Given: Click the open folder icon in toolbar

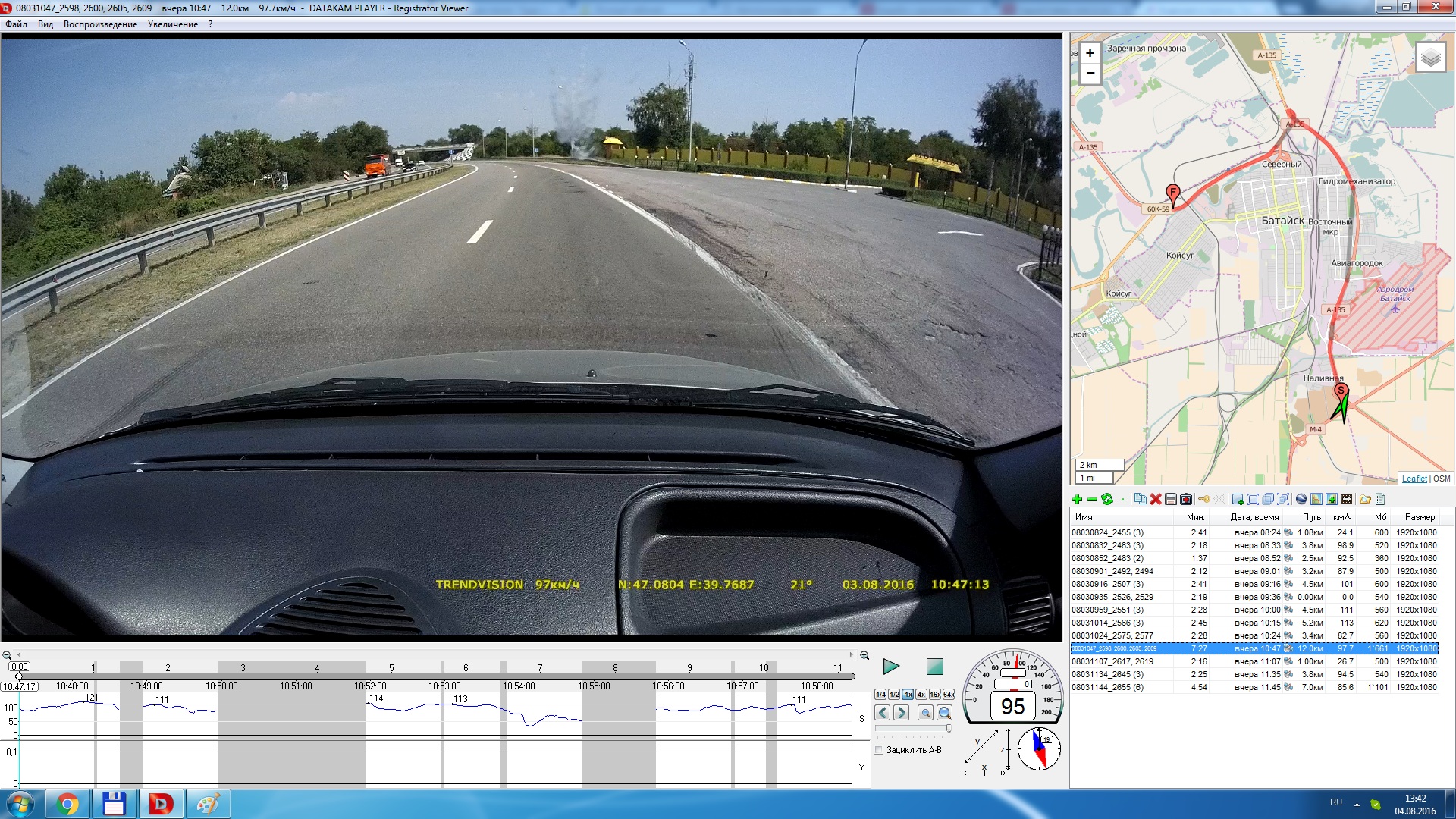Looking at the screenshot, I should pyautogui.click(x=1365, y=499).
